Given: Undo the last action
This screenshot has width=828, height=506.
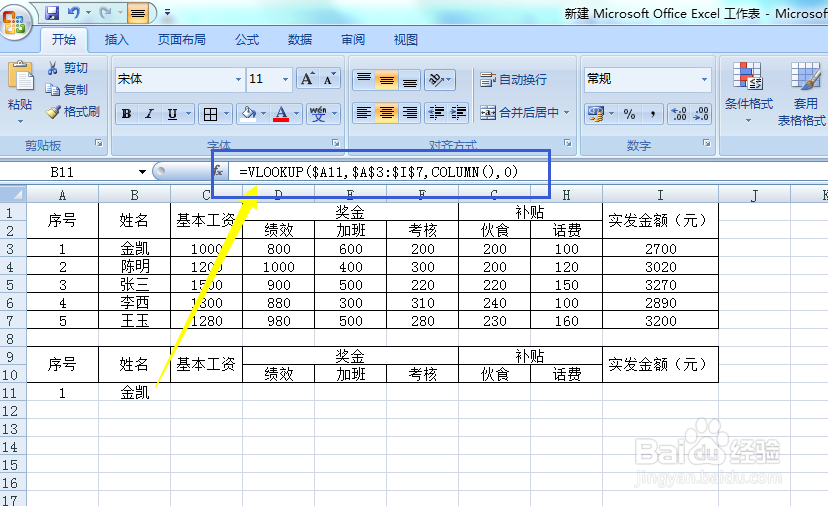Looking at the screenshot, I should (74, 13).
